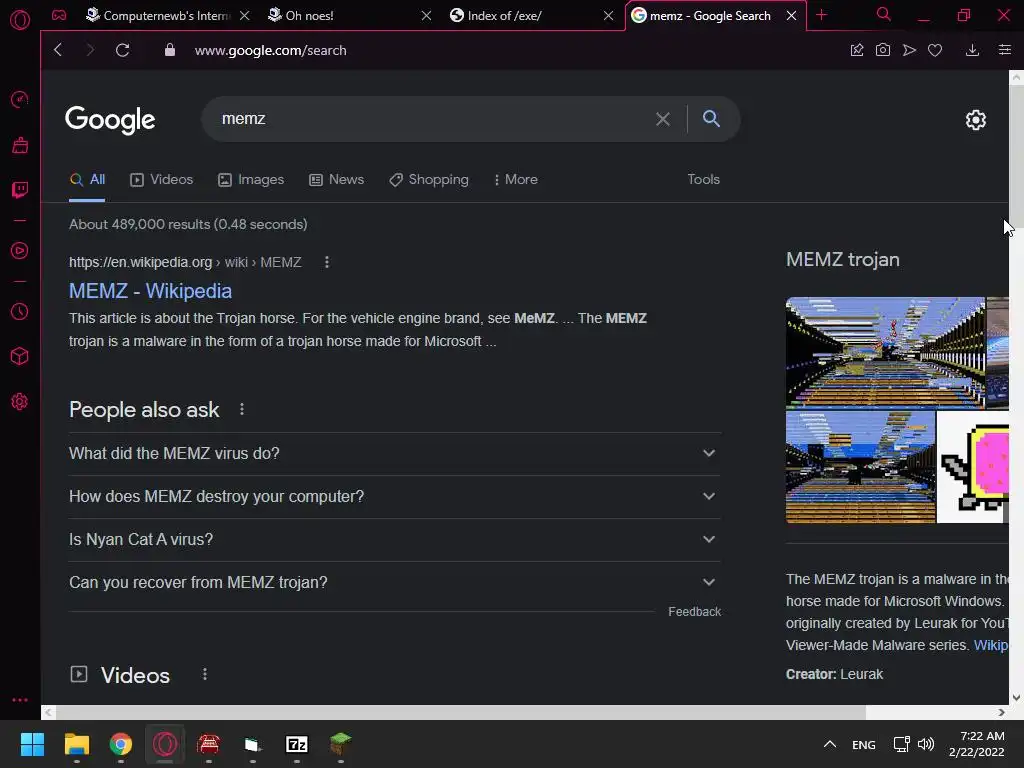Screen dimensions: 1024x768
Task: Open 'MEMZ - Wikipedia' result link
Action: coord(150,291)
